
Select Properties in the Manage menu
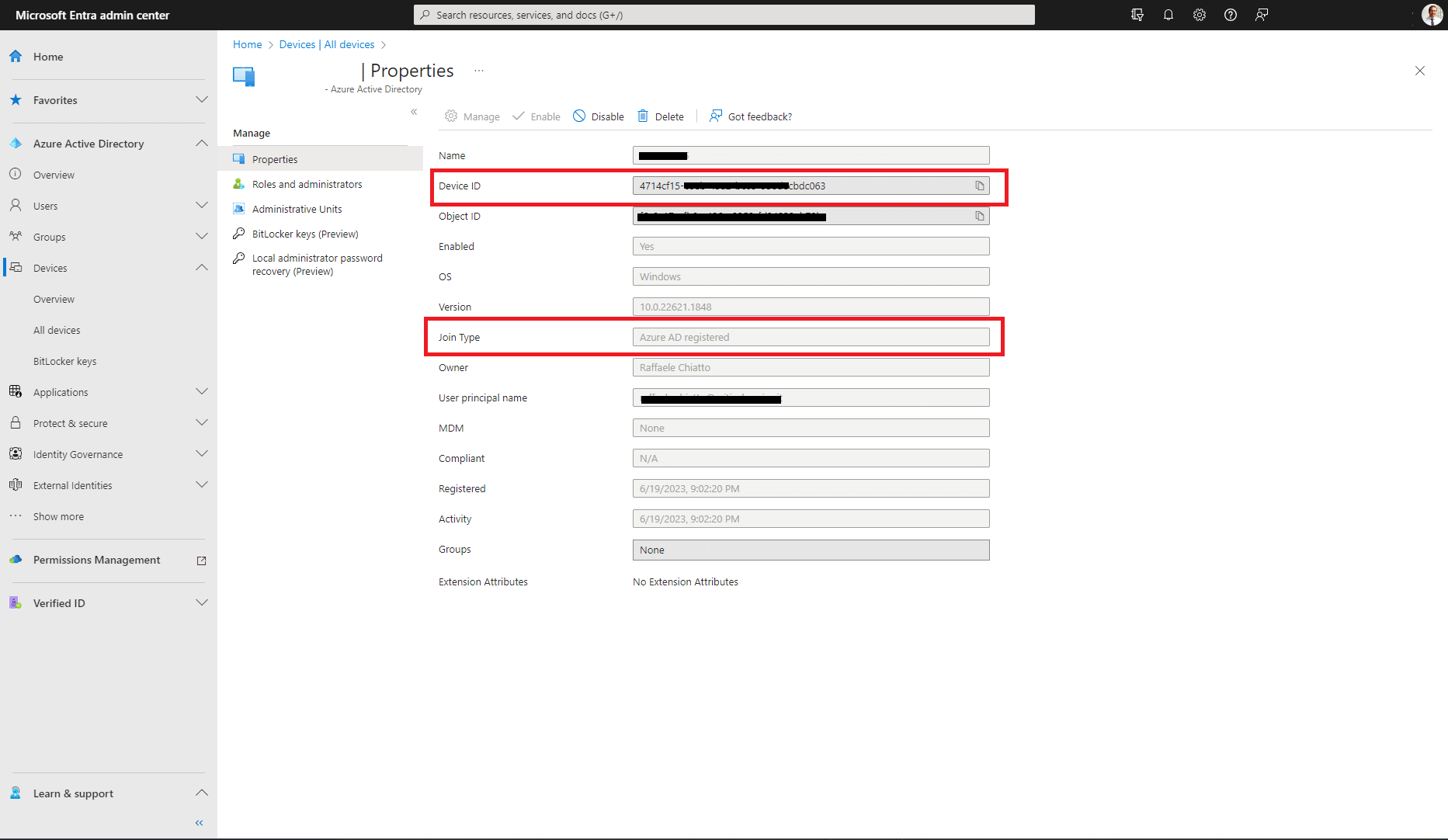321,159
